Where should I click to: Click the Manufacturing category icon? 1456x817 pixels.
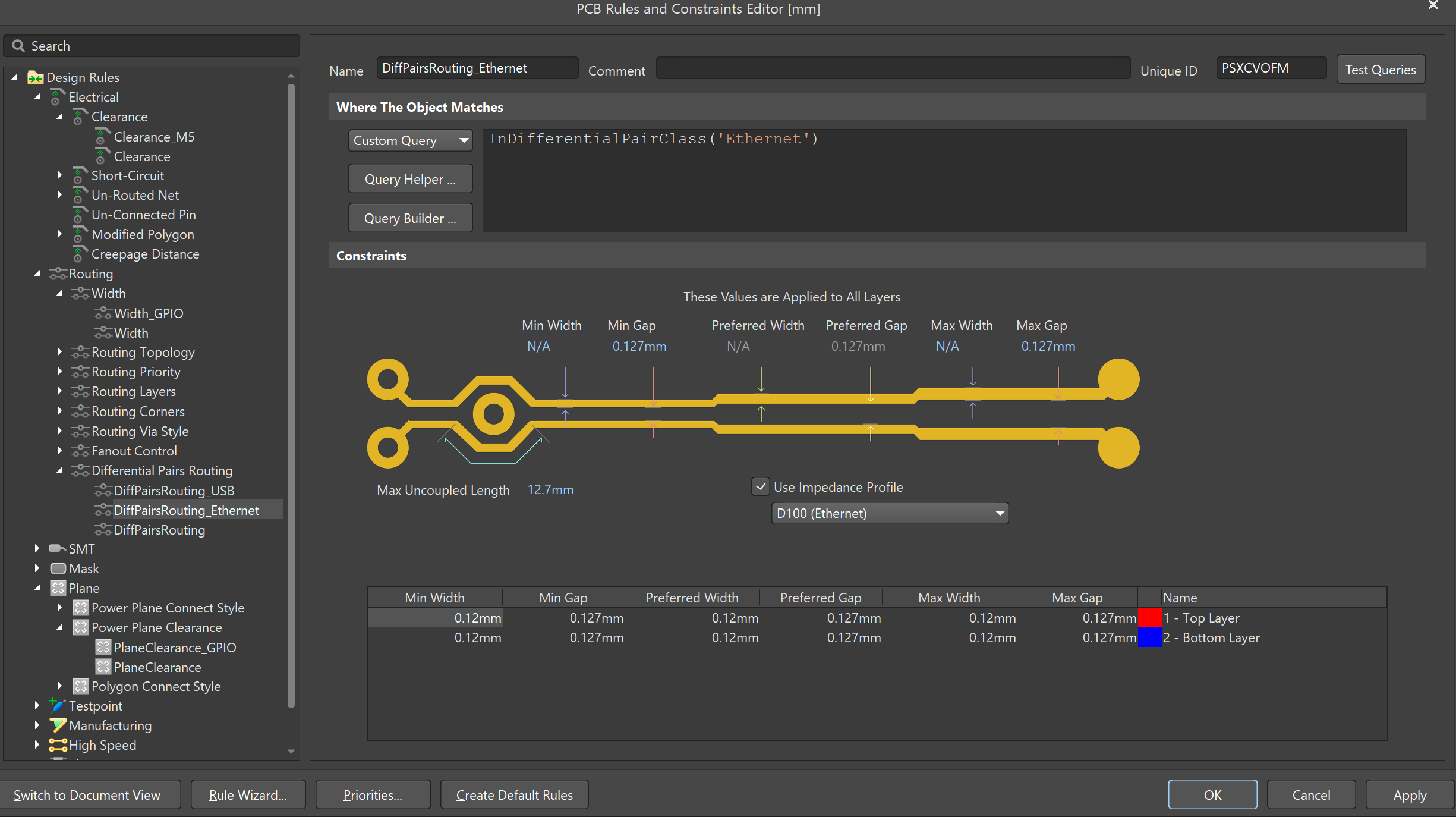click(57, 725)
